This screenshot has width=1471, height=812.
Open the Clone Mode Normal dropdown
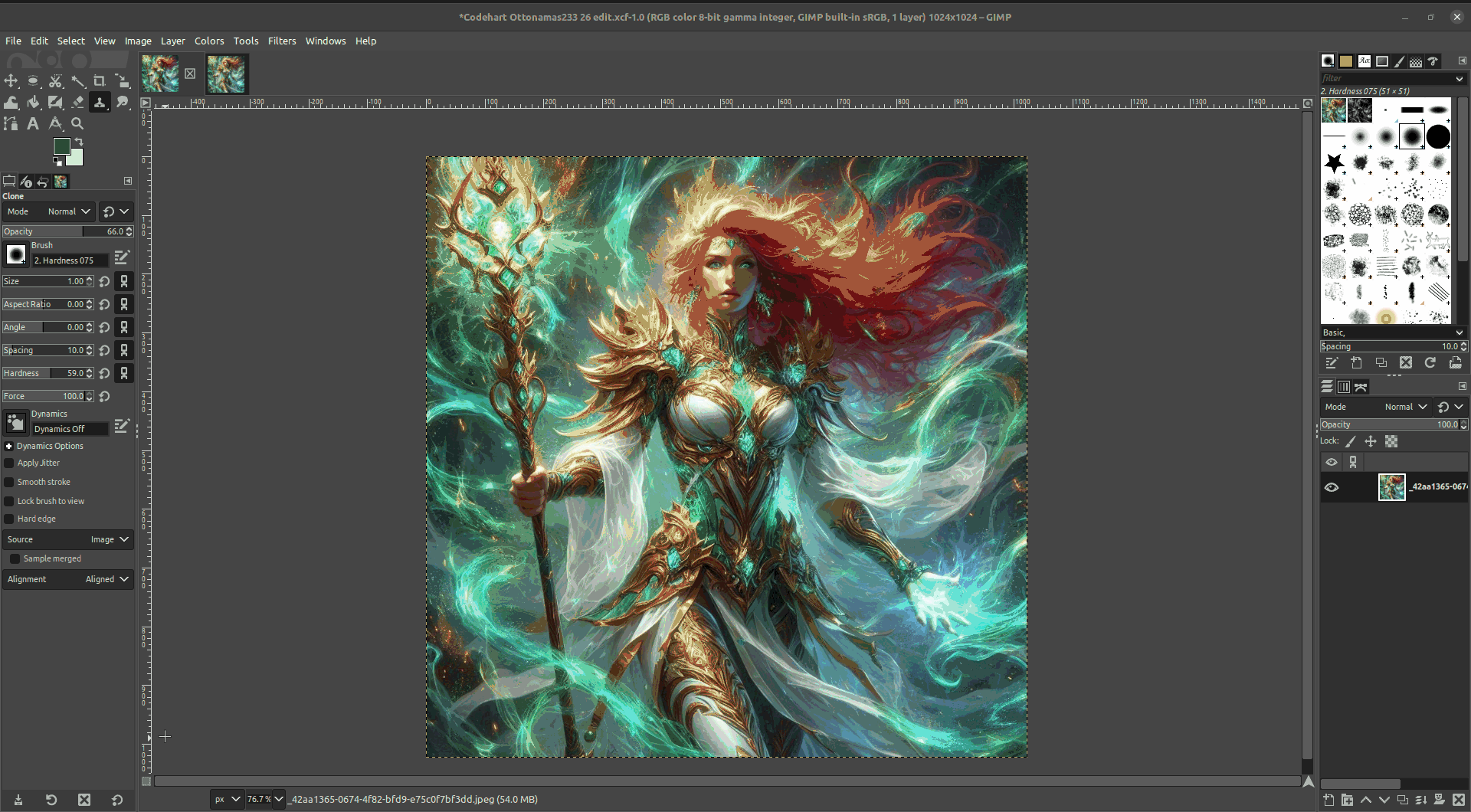pyautogui.click(x=49, y=211)
